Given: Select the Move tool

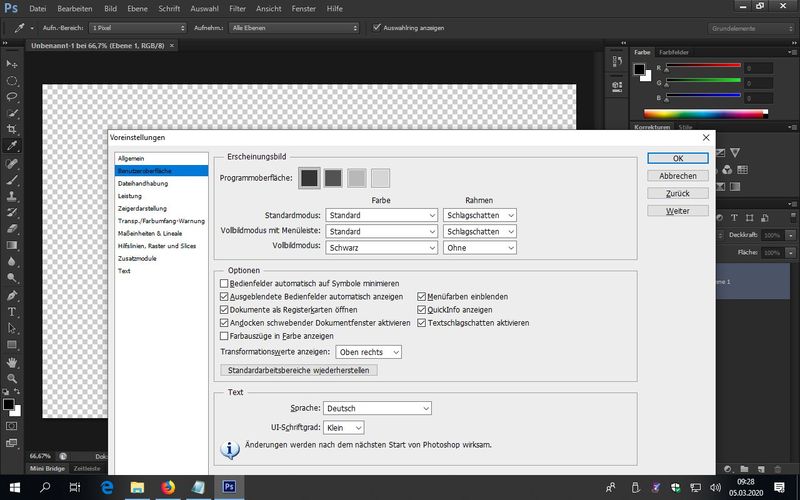Looking at the screenshot, I should (13, 62).
